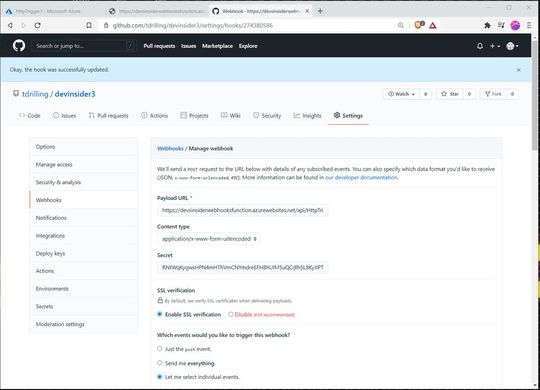The image size is (540, 390).
Task: Click the GitHub Octocat logo
Action: [x=19, y=45]
